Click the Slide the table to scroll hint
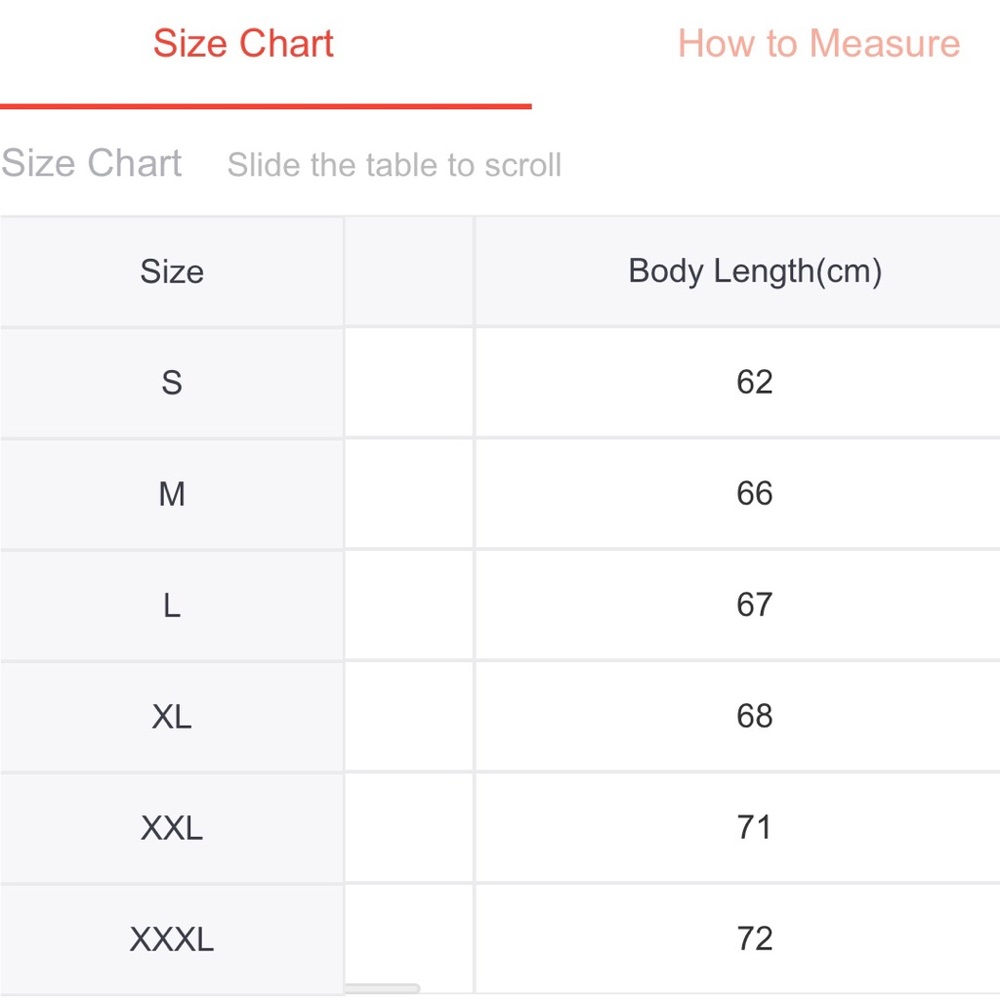This screenshot has width=1000, height=1000. (x=394, y=165)
